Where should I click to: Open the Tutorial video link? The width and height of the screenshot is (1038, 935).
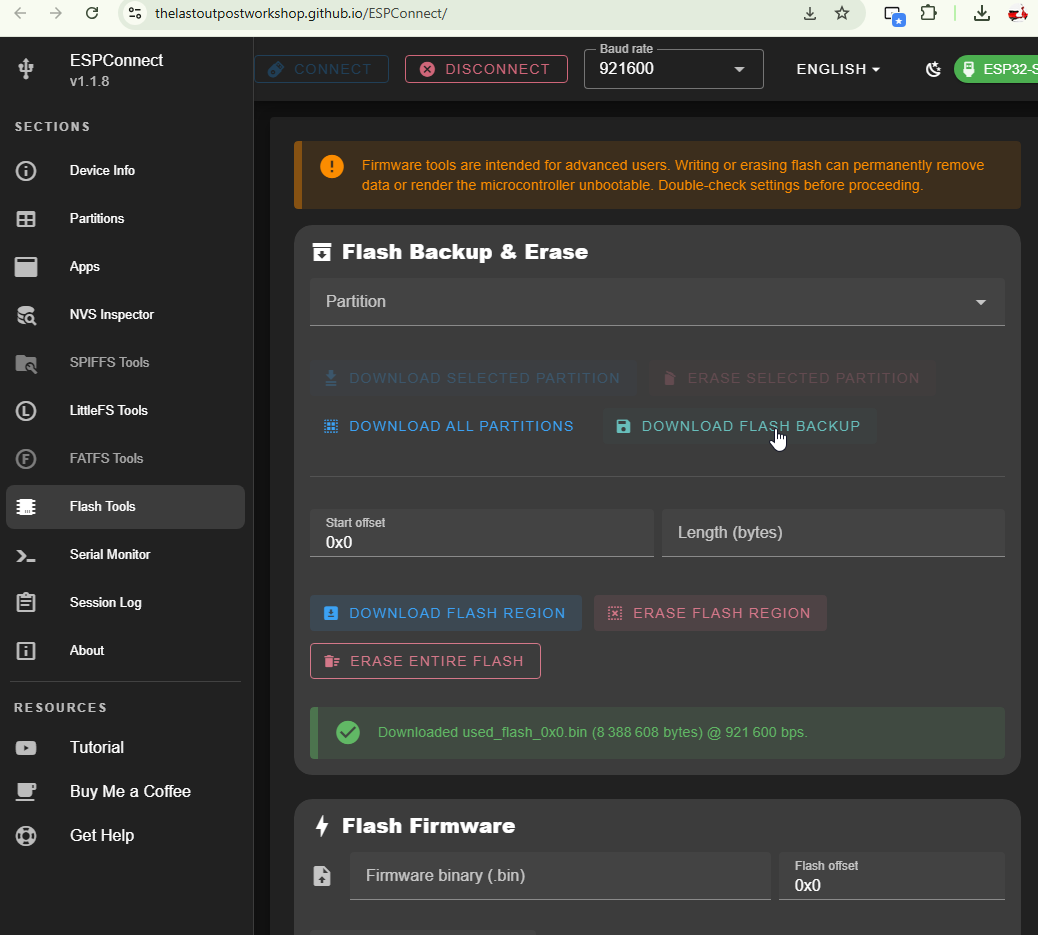(96, 748)
